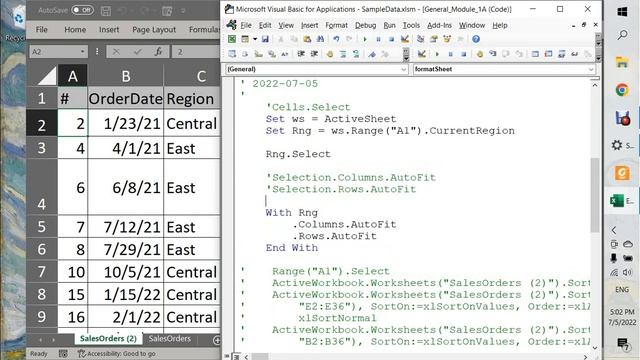Viewport: 640px width, 360px height.
Task: Open Properties Window from the toolbar
Action: pyautogui.click(x=434, y=39)
